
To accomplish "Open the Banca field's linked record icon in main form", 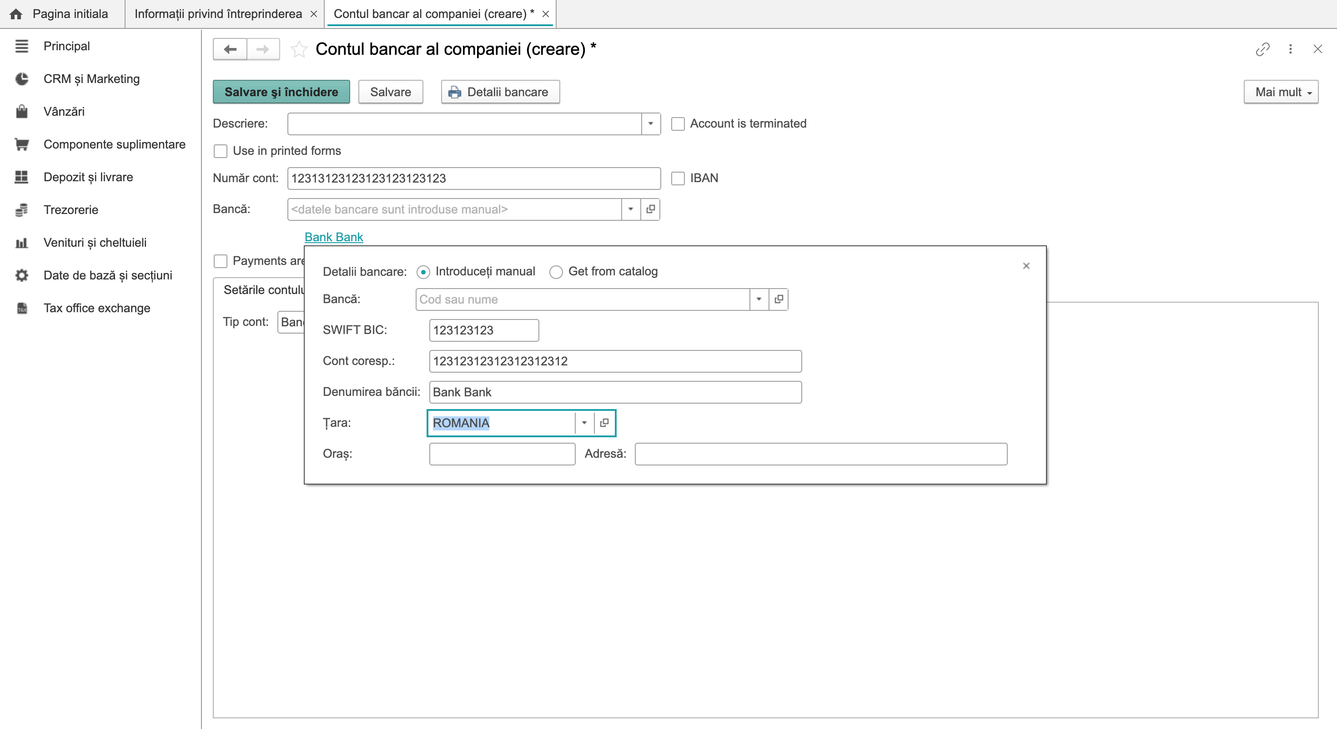I will [651, 209].
